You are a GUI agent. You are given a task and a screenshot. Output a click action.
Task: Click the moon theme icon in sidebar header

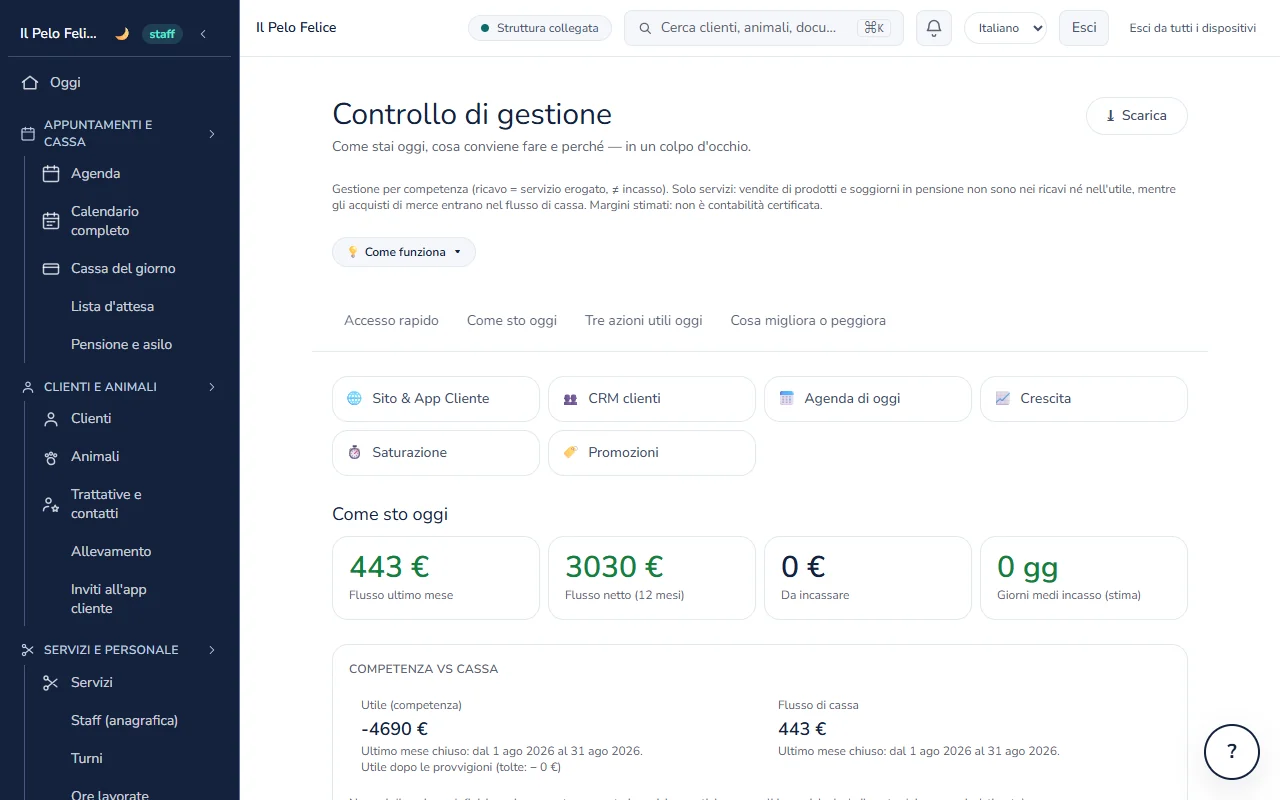tap(122, 34)
